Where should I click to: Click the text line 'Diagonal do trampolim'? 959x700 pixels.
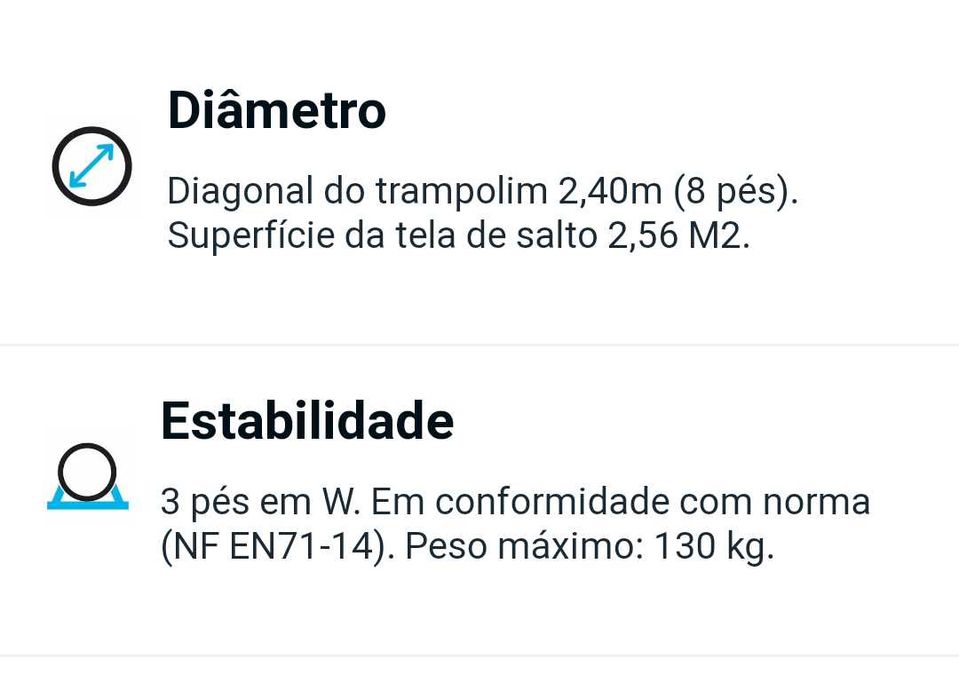(x=357, y=191)
